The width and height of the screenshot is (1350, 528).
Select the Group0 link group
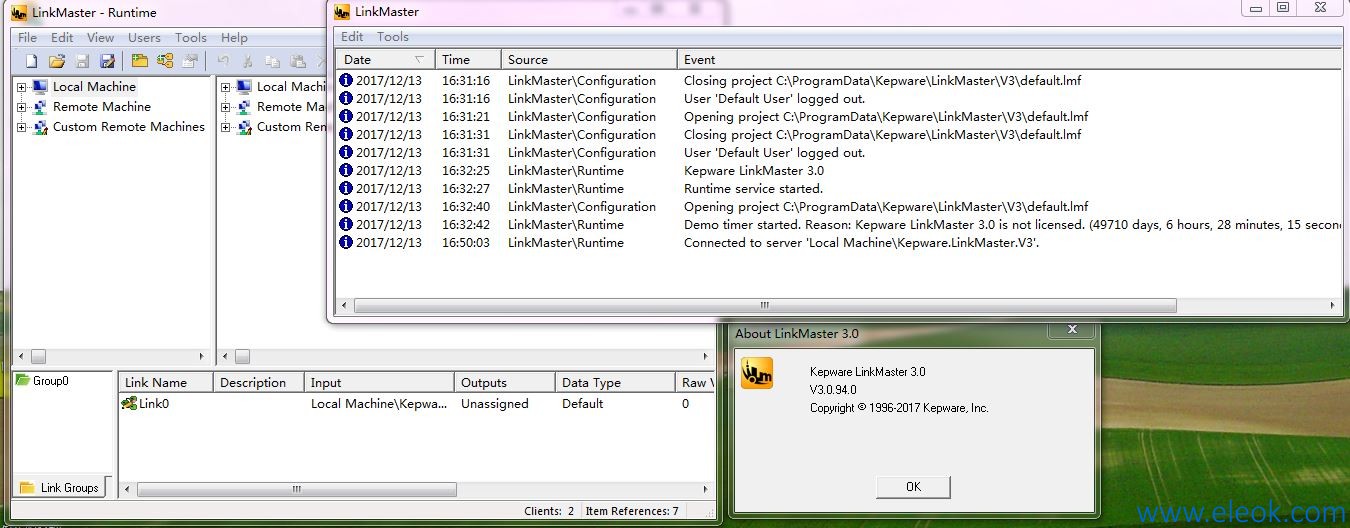(50, 381)
